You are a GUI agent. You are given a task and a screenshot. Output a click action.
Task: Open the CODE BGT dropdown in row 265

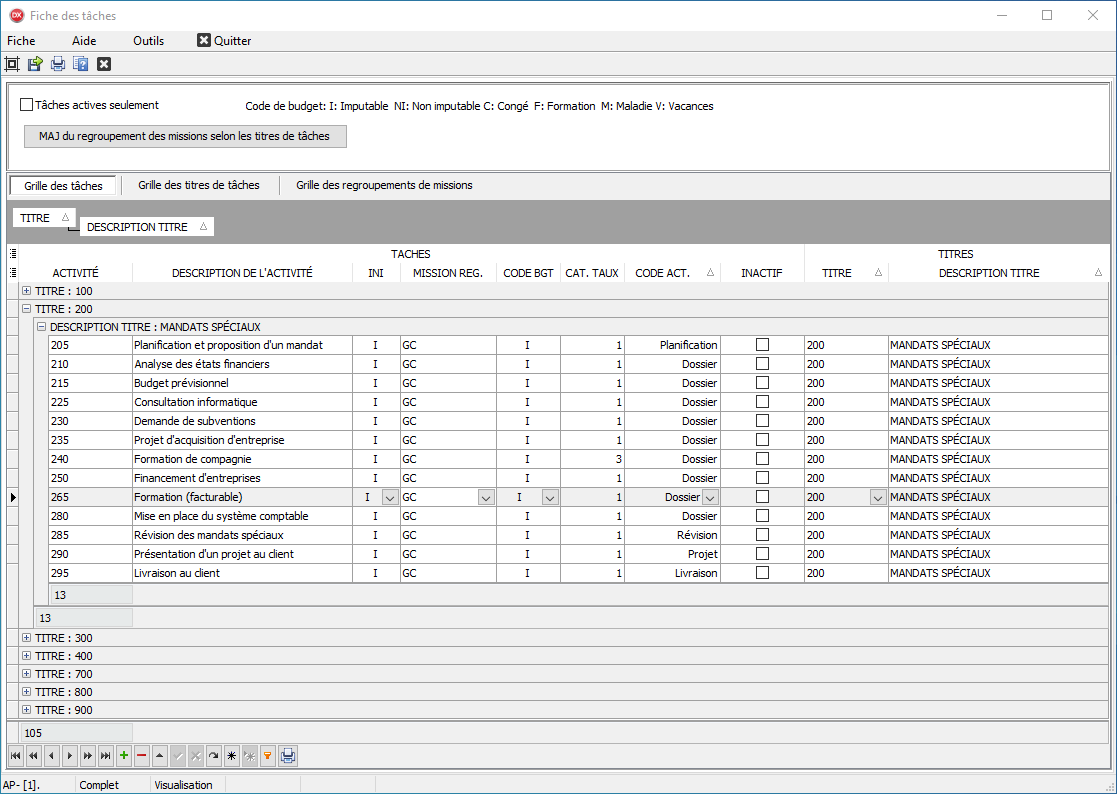tap(550, 498)
